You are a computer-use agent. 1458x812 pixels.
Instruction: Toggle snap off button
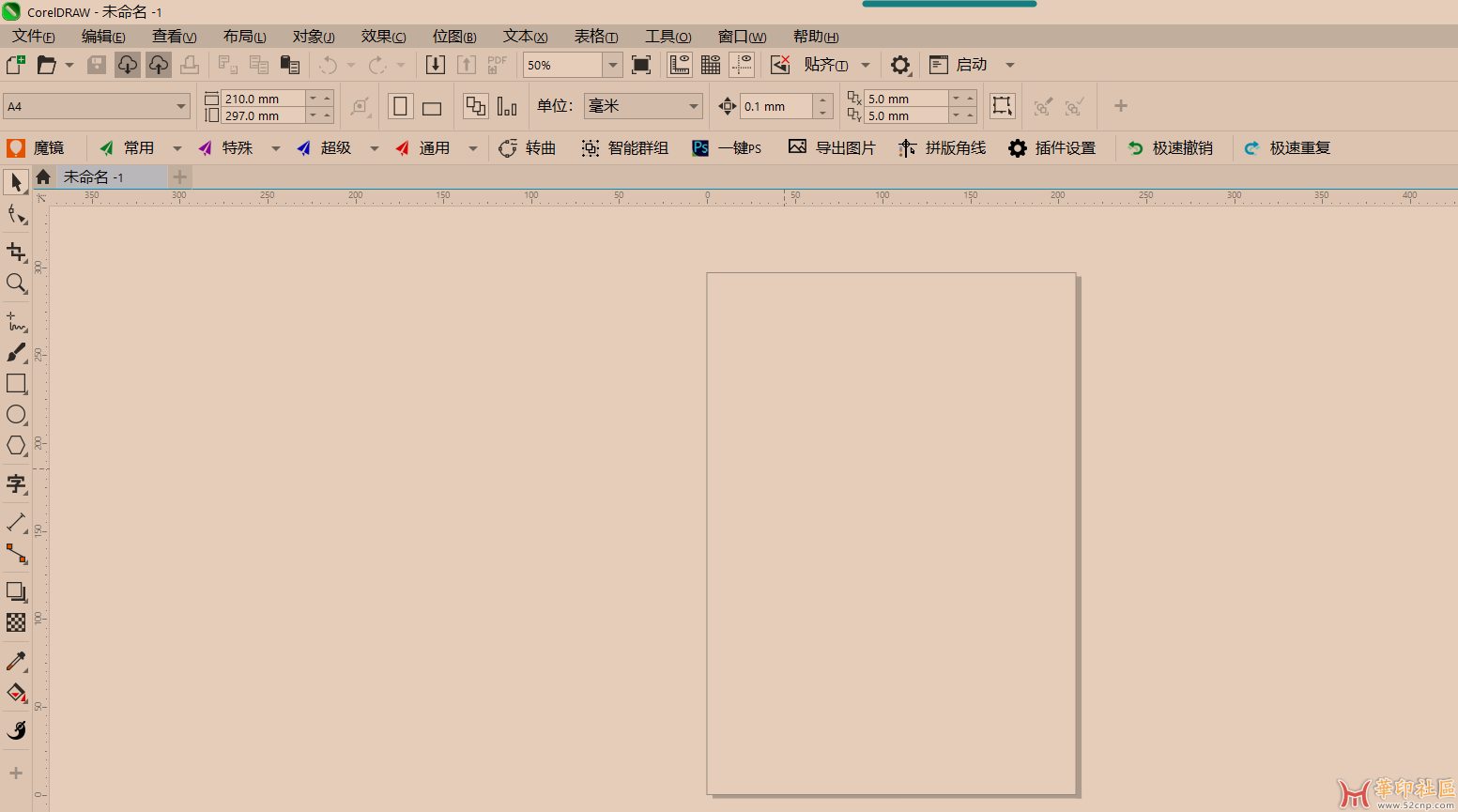(x=780, y=65)
